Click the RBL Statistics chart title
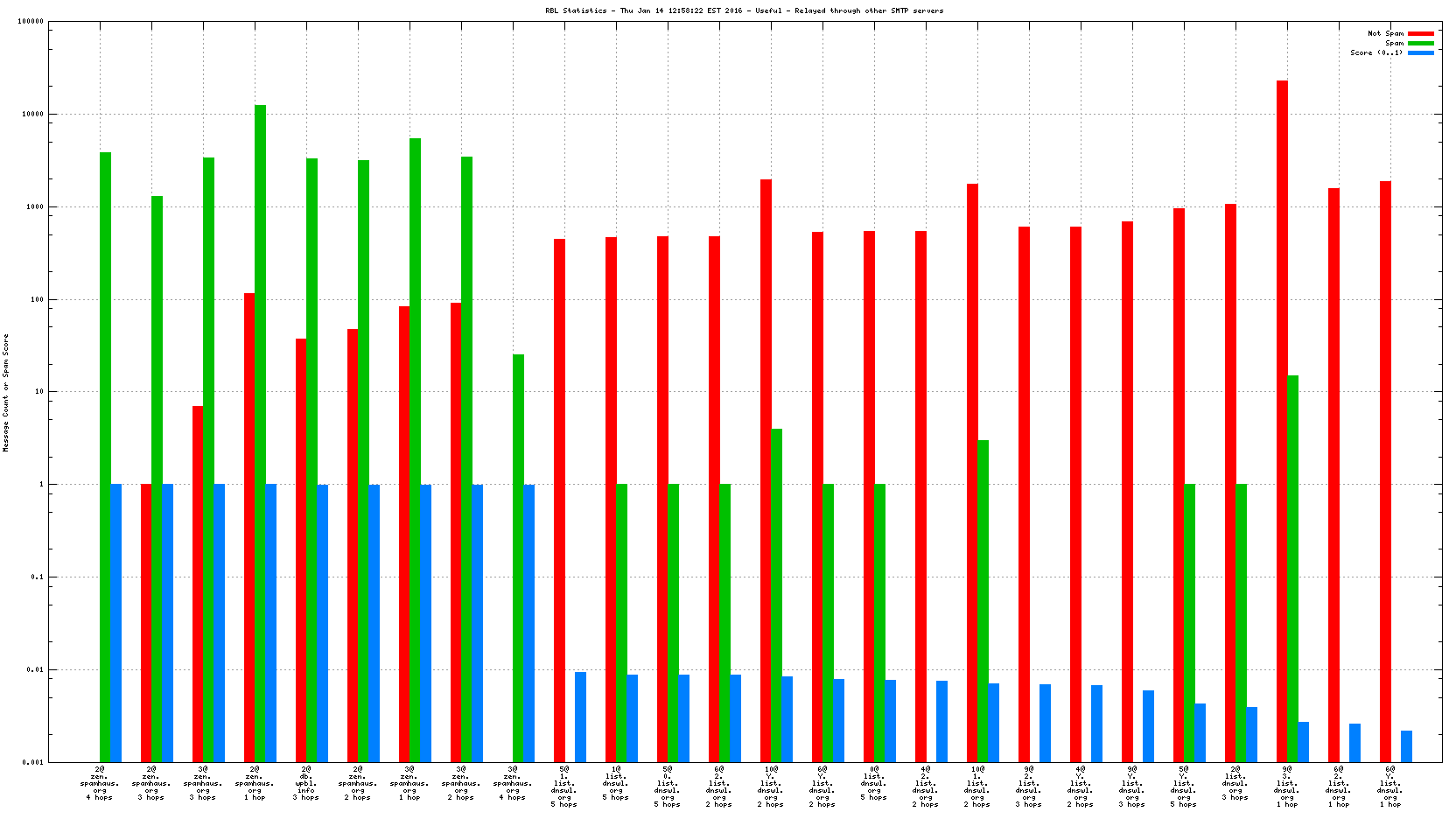 coord(744,10)
